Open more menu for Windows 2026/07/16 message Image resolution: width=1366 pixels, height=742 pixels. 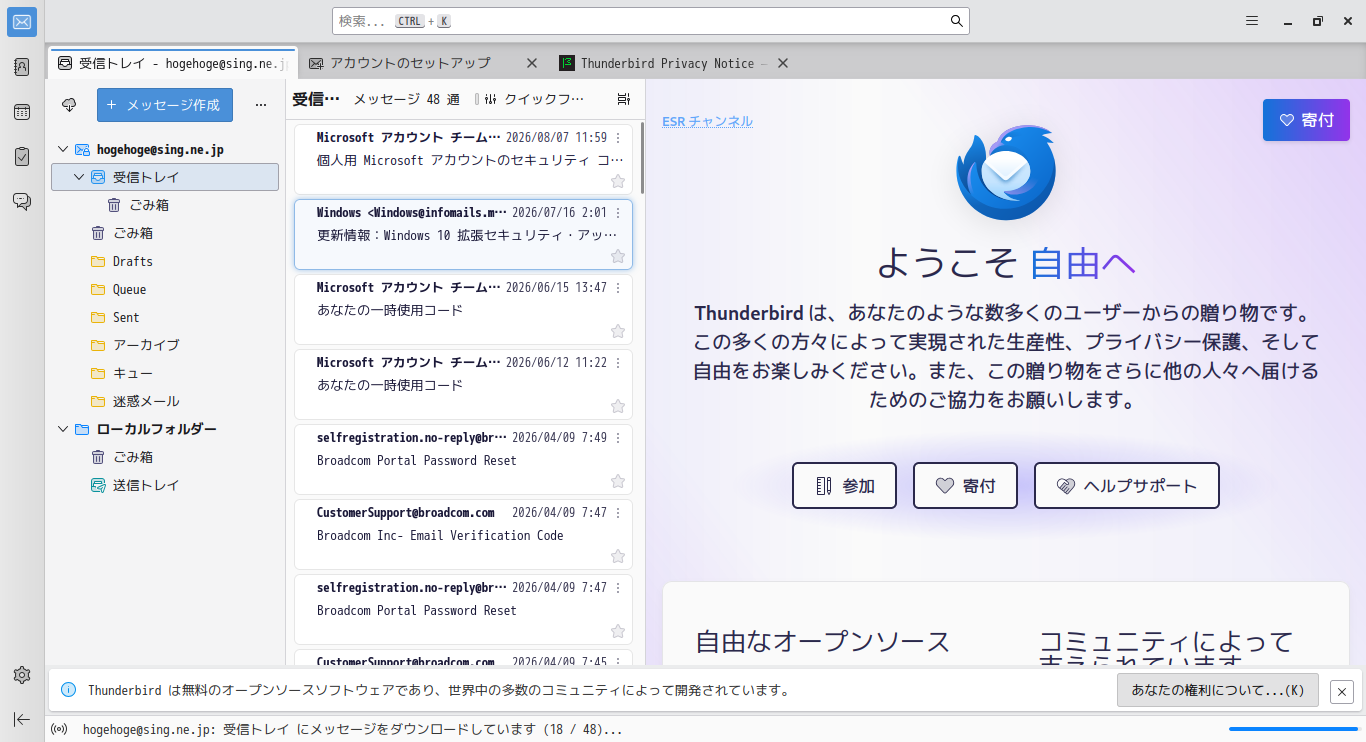tap(618, 213)
